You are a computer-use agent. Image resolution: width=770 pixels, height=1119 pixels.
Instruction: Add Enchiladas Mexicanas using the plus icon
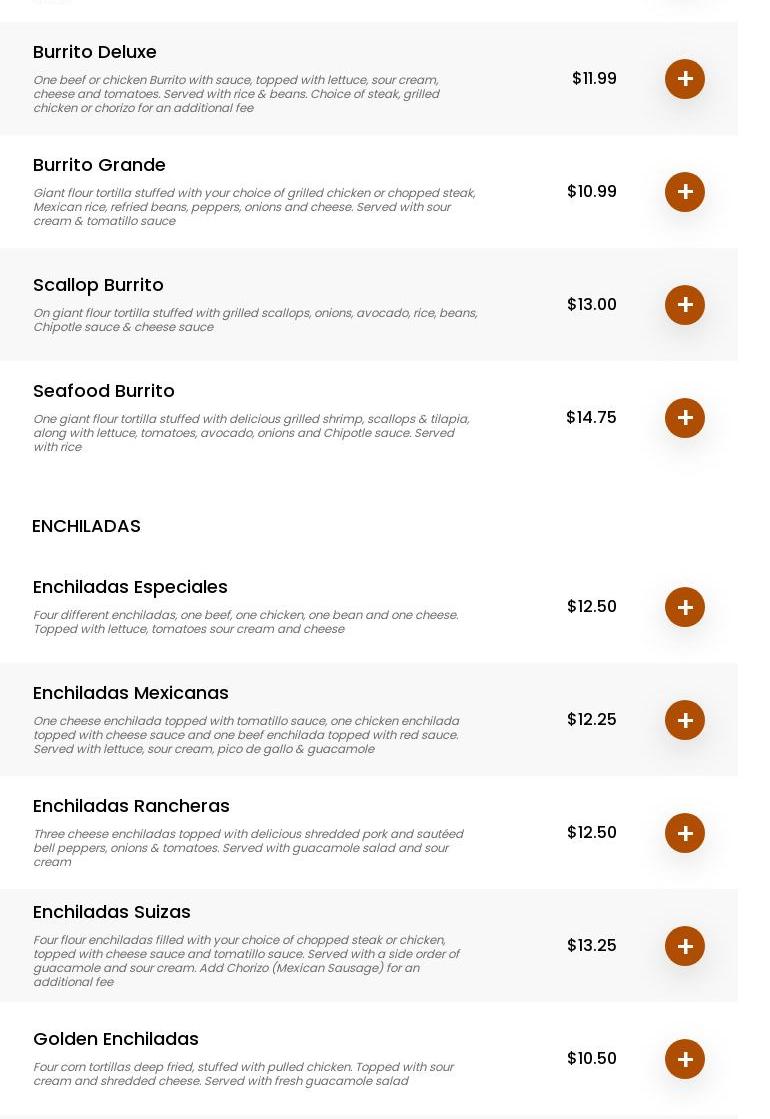[684, 719]
